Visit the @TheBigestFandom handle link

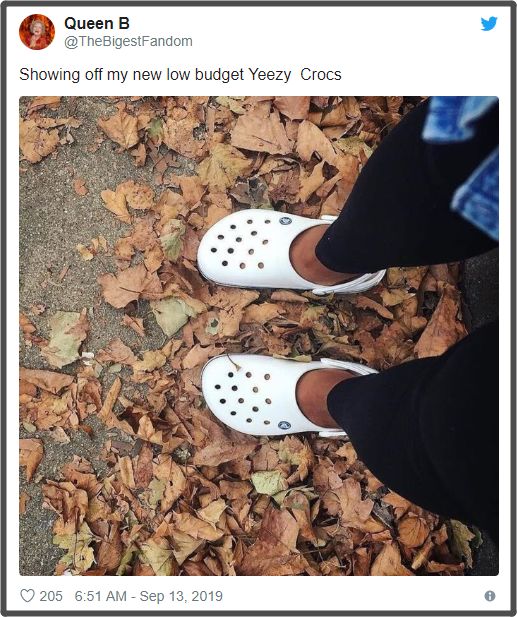(128, 41)
